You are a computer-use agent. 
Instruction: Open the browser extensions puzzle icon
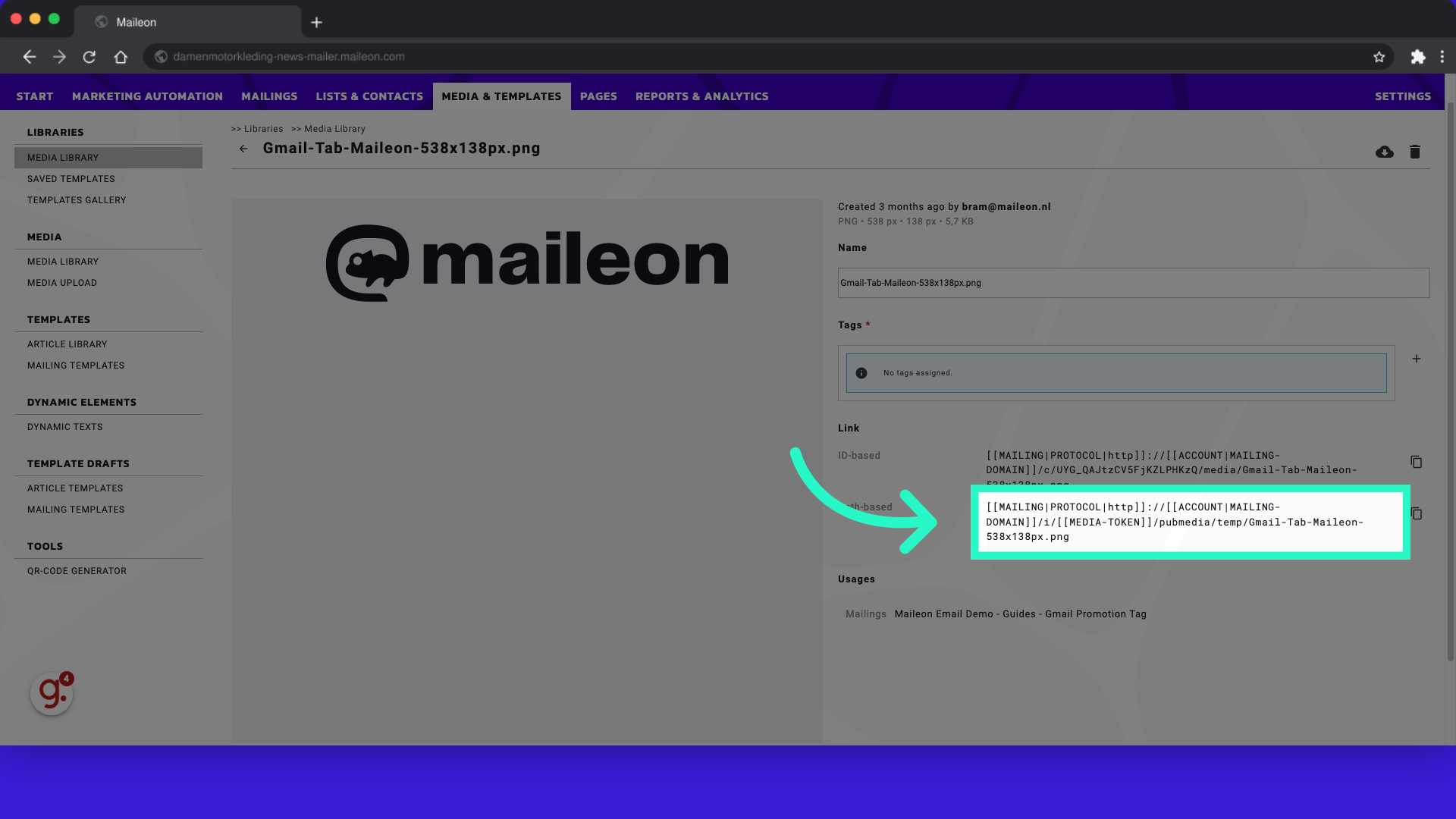(x=1417, y=57)
